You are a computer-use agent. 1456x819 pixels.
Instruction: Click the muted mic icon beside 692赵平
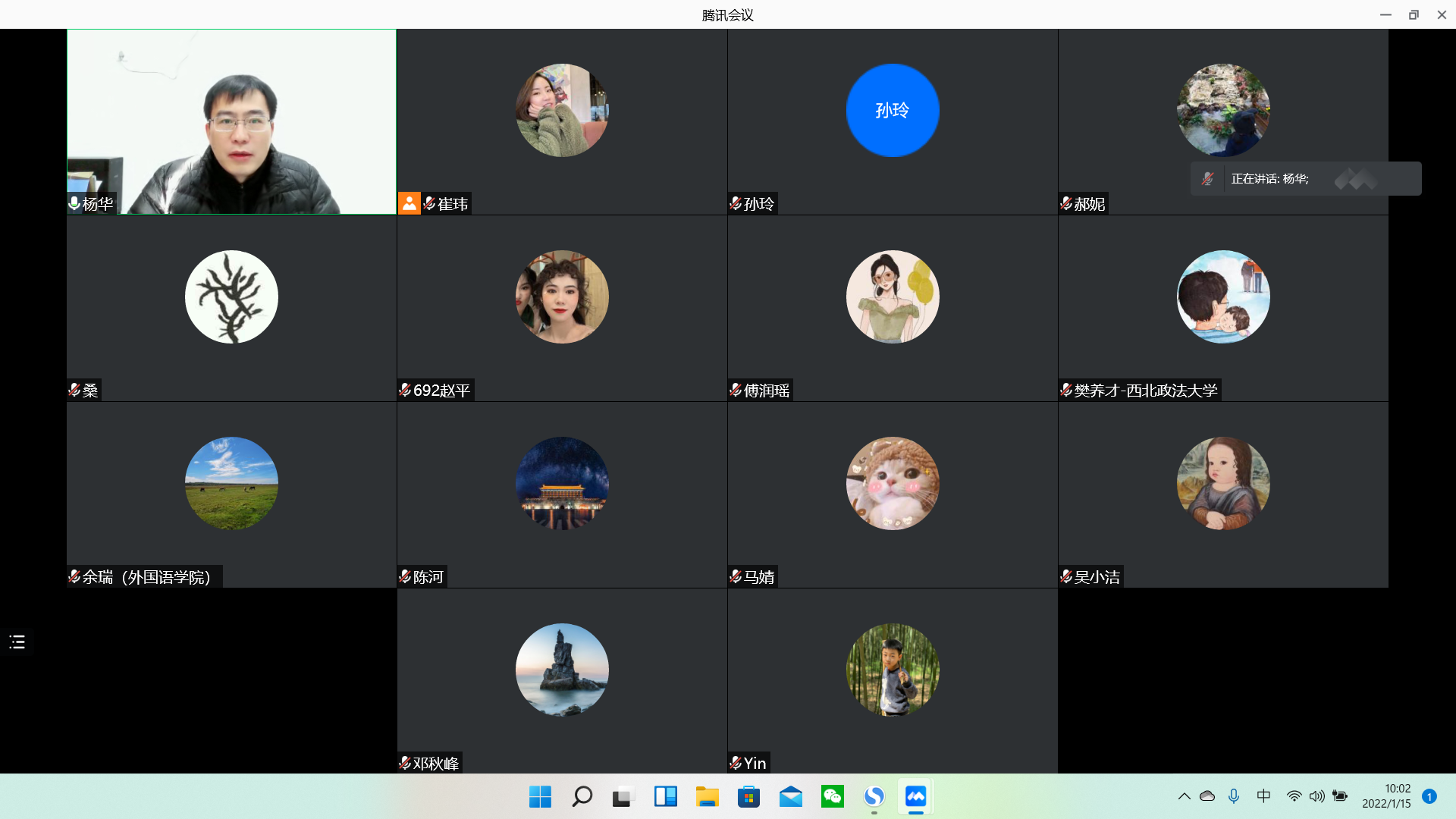405,390
